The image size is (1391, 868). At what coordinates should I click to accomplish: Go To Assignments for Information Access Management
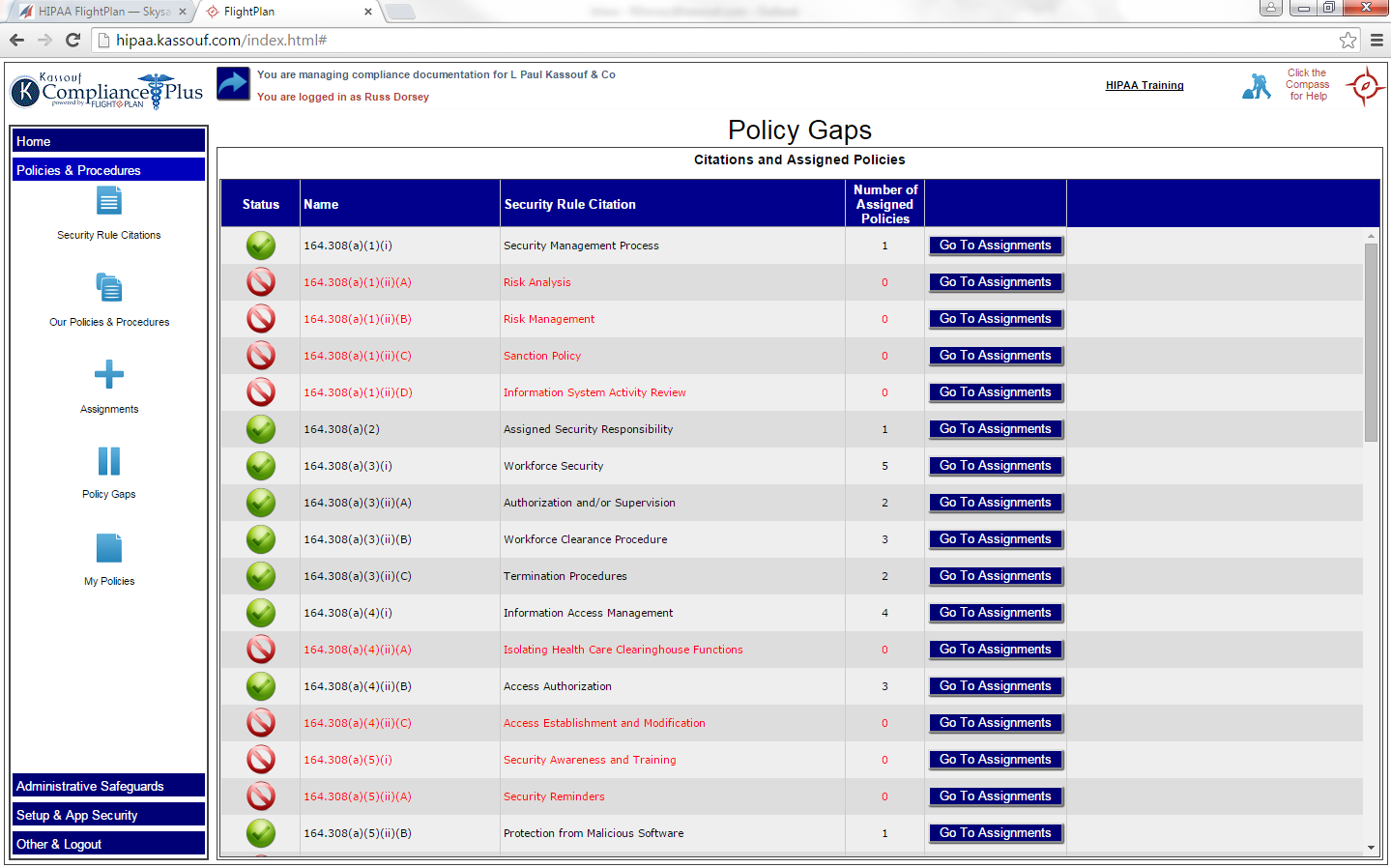pyautogui.click(x=995, y=613)
